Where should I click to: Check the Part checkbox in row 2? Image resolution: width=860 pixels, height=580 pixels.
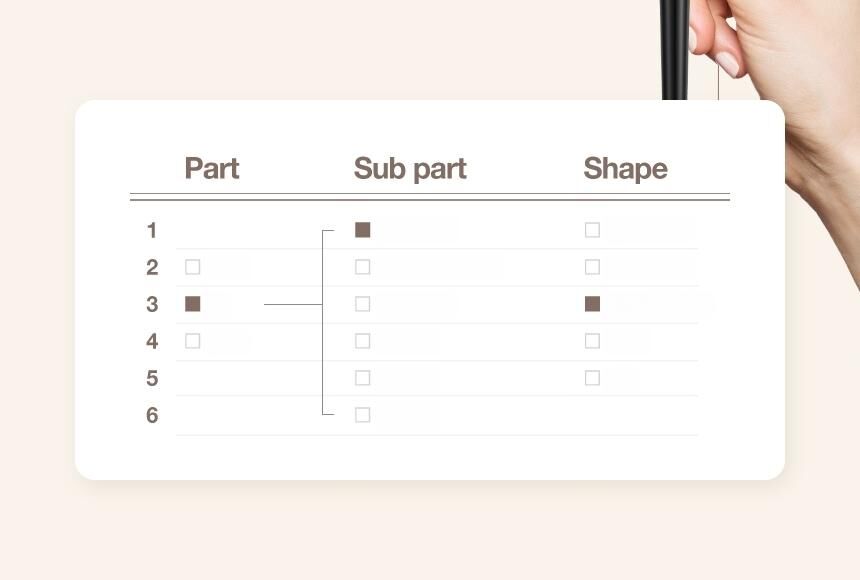point(193,267)
